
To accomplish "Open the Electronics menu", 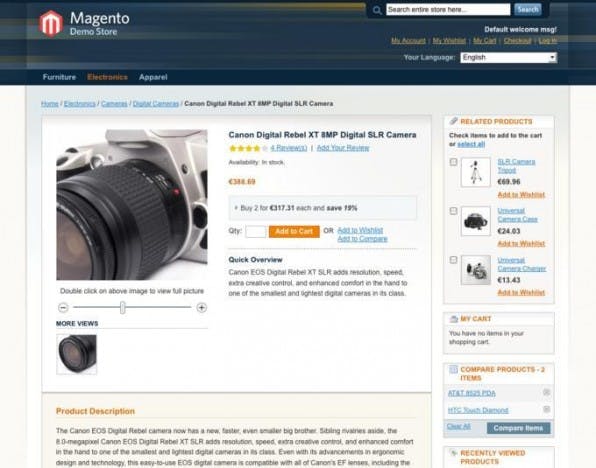I will (108, 77).
